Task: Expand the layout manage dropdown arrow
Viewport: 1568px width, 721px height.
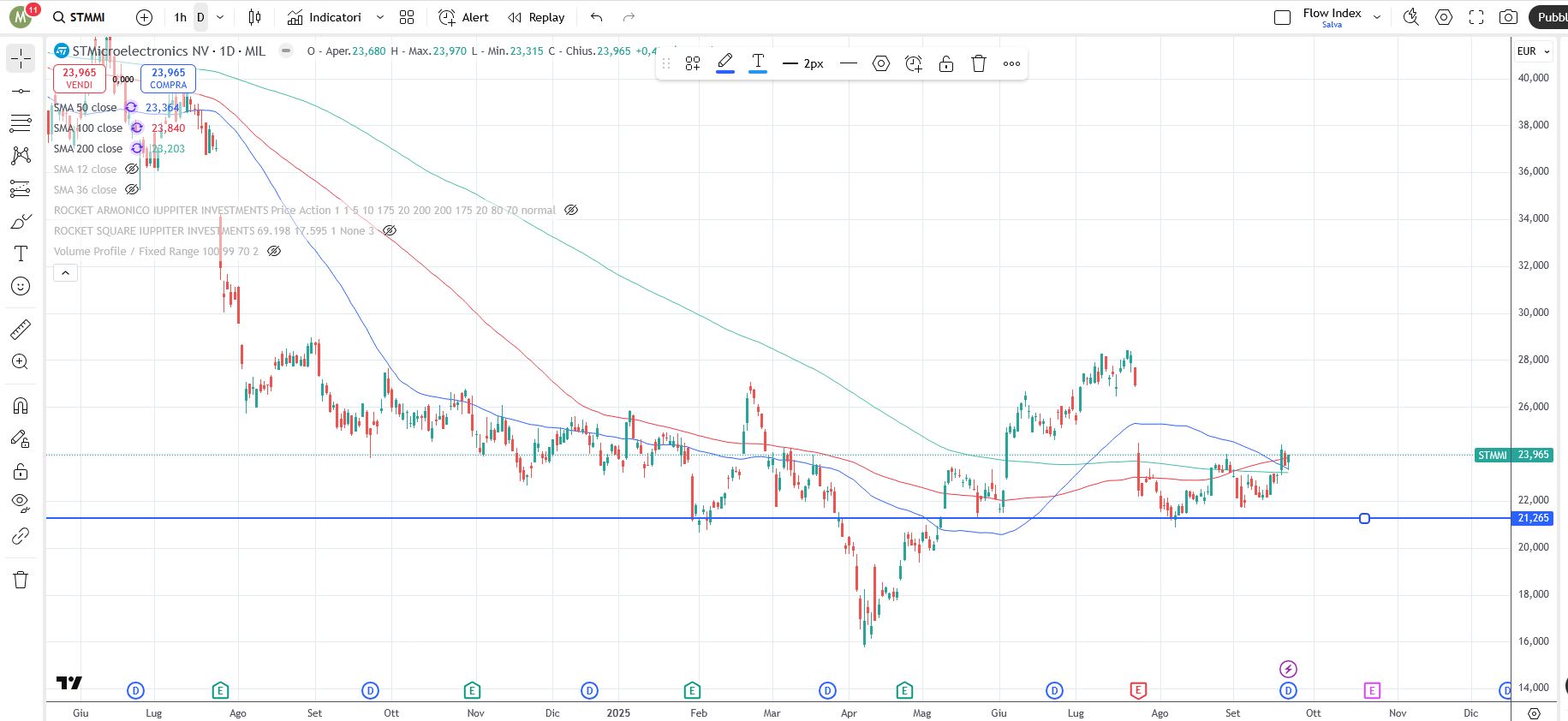Action: click(1377, 17)
